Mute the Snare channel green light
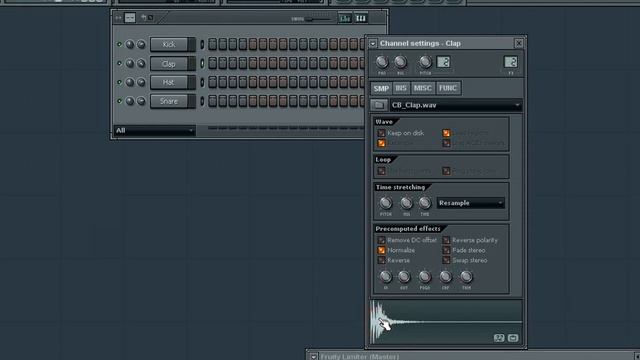 point(119,101)
